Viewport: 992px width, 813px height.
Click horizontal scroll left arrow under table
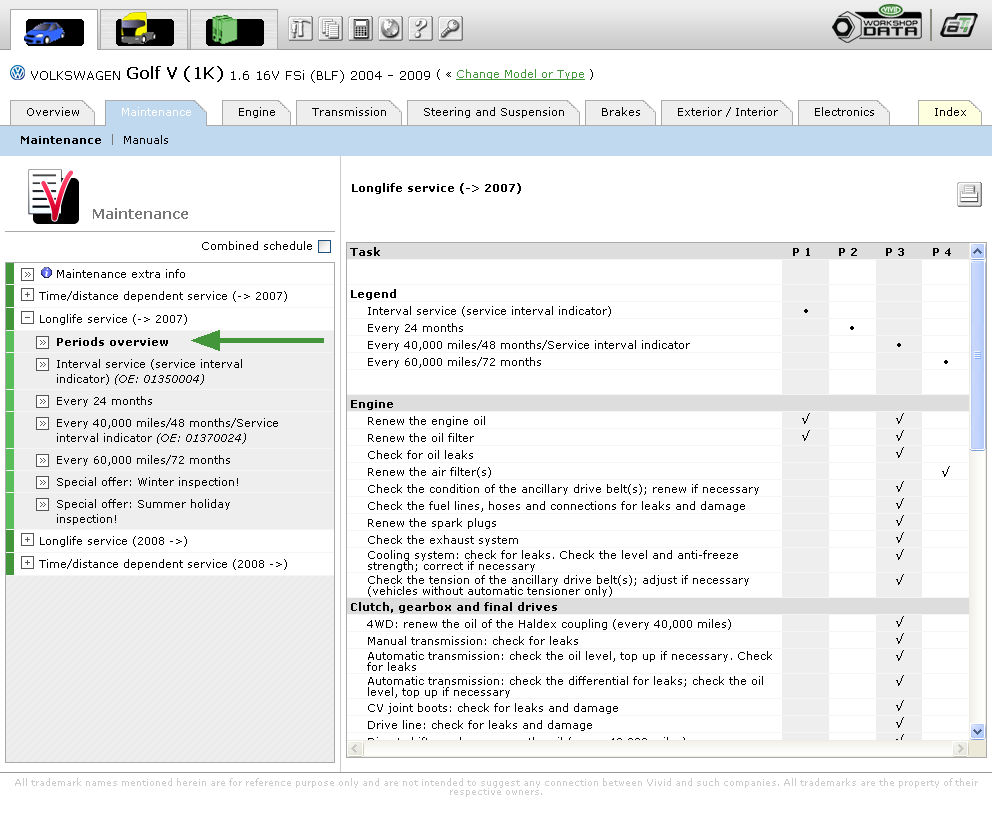click(x=355, y=748)
